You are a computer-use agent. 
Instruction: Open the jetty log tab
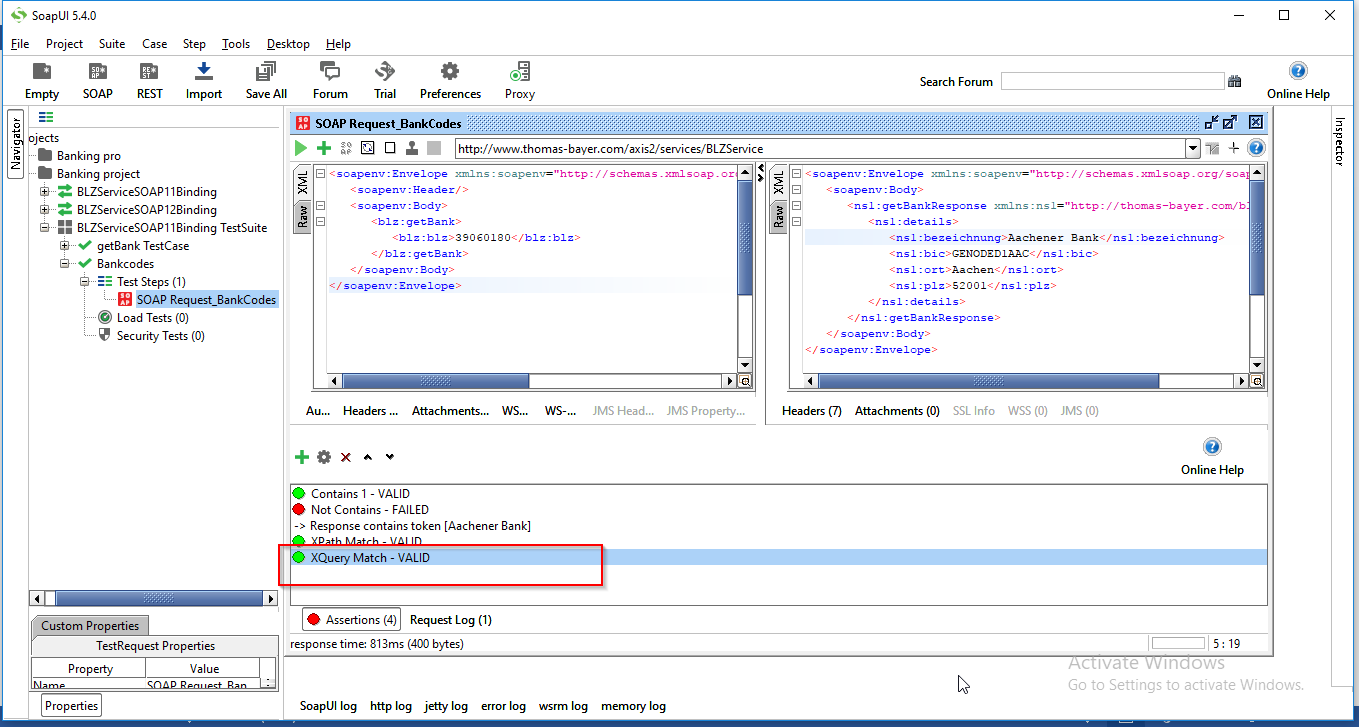446,706
